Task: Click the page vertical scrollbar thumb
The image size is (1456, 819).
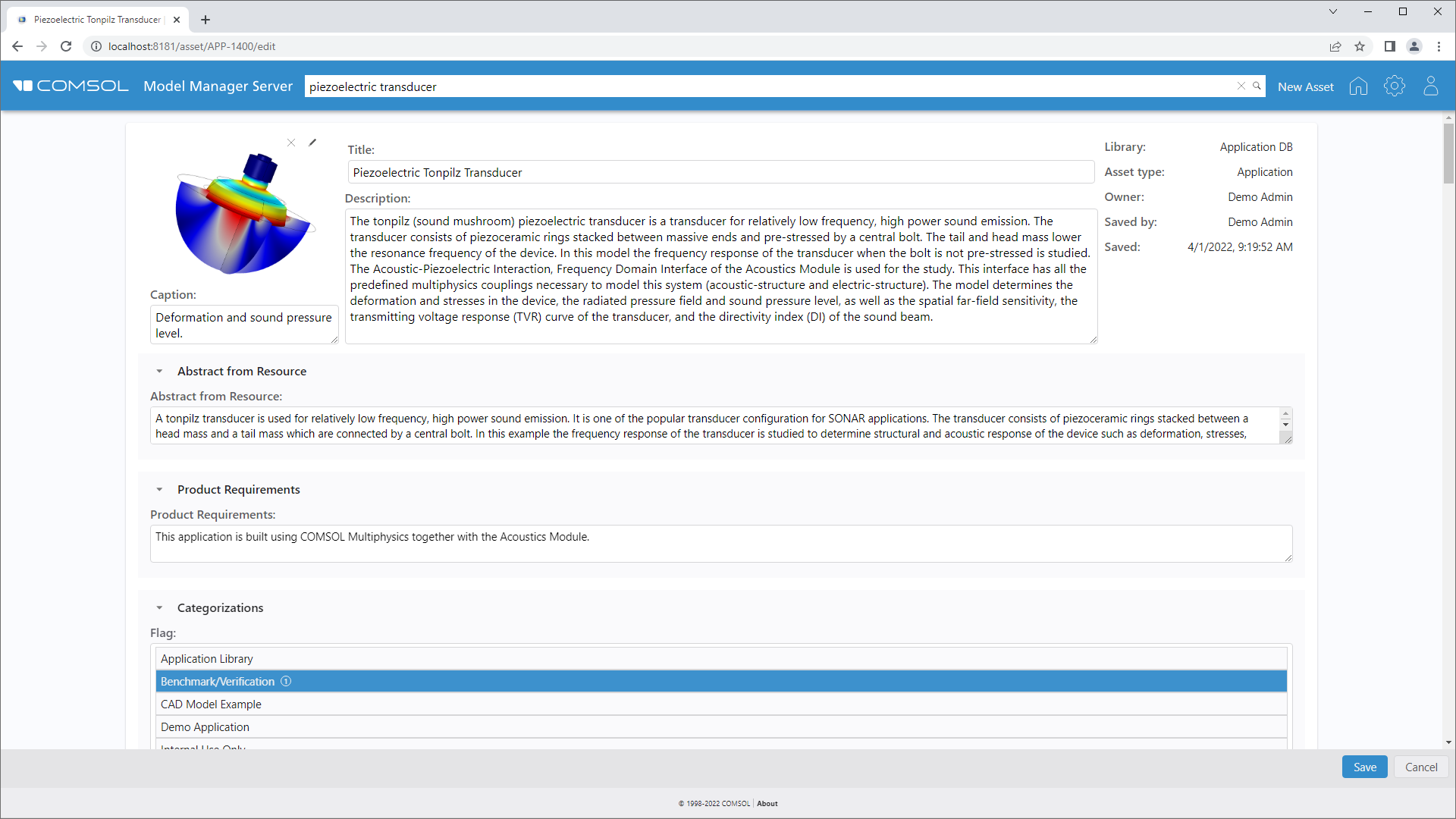Action: 1448,154
